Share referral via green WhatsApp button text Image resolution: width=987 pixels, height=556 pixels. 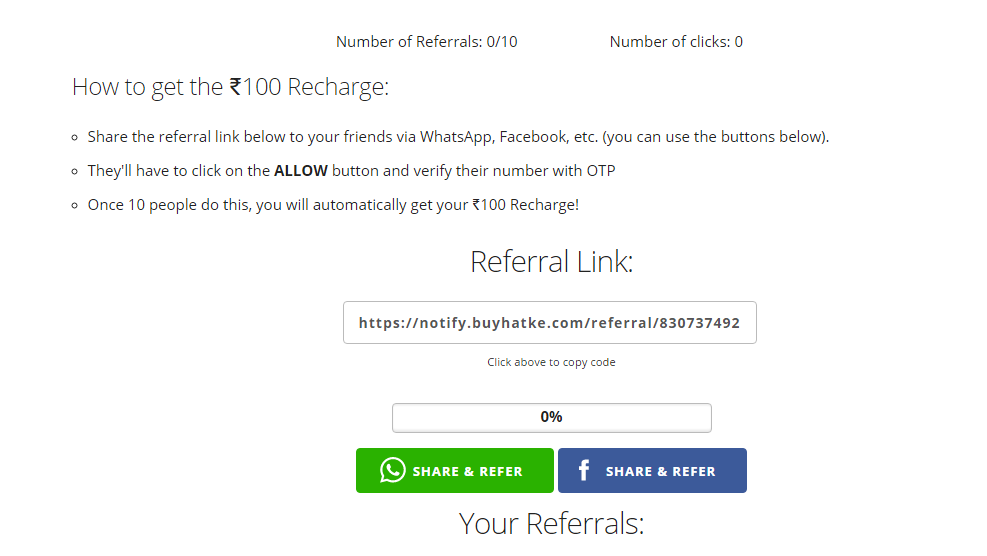[467, 471]
